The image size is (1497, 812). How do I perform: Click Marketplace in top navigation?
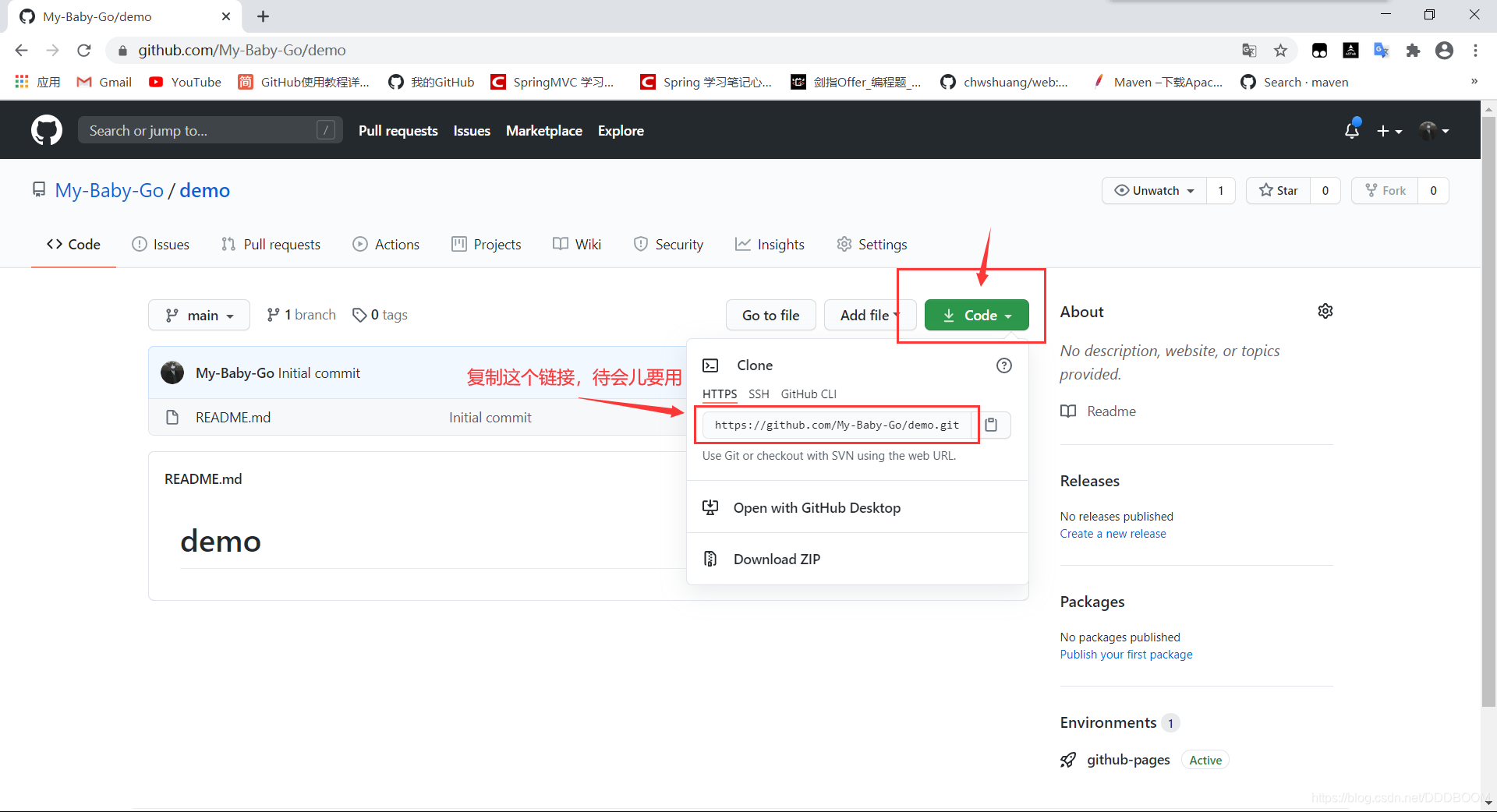(x=544, y=131)
